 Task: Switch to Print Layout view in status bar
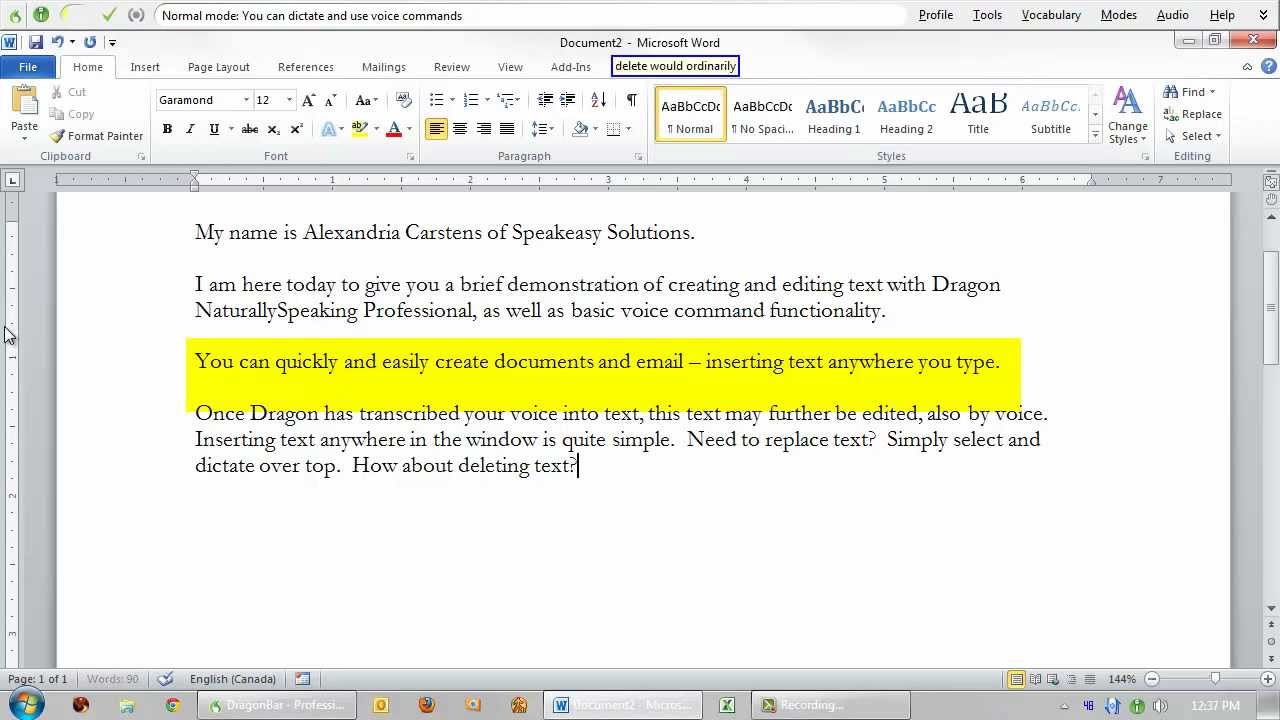pos(1016,679)
